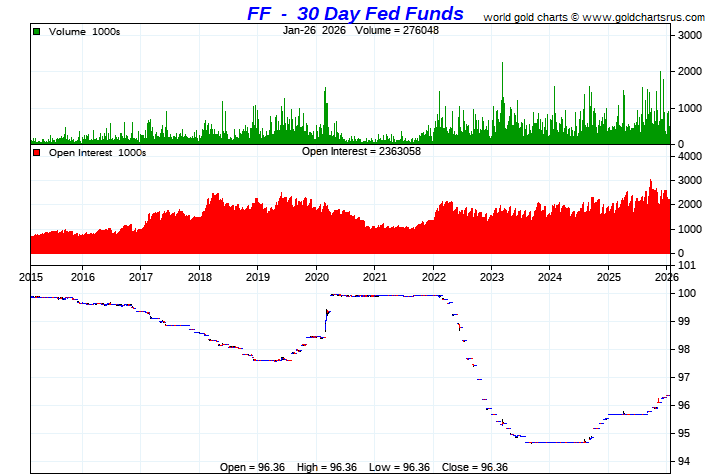Click the 2026 year label
Viewport: 710px width, 475px height.
(667, 277)
